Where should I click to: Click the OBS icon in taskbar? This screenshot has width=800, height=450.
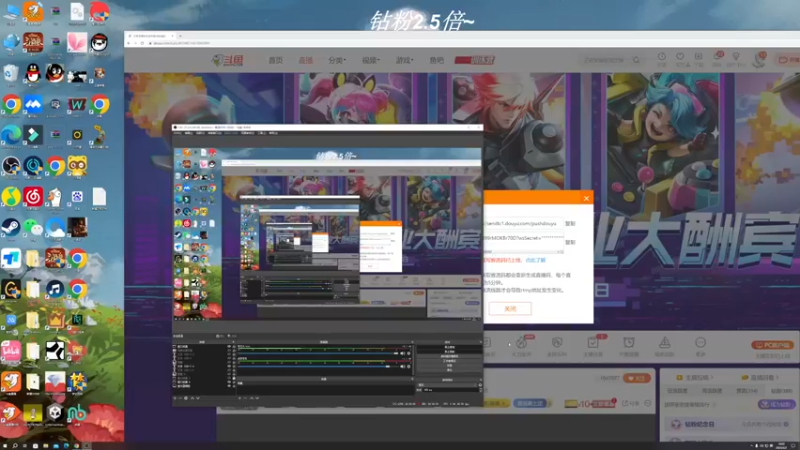[86, 445]
